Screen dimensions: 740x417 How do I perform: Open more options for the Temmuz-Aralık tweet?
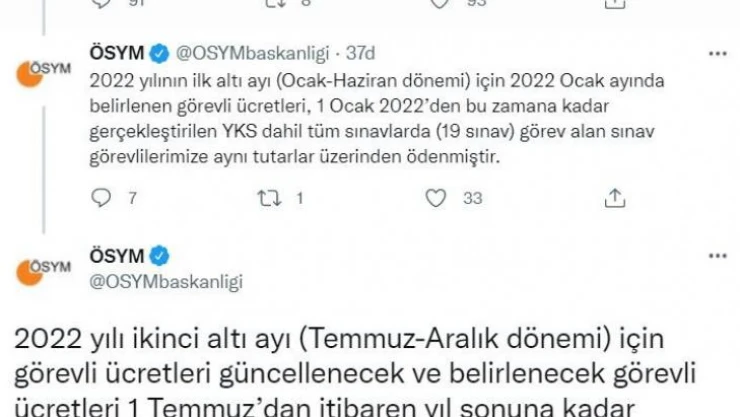[718, 256]
